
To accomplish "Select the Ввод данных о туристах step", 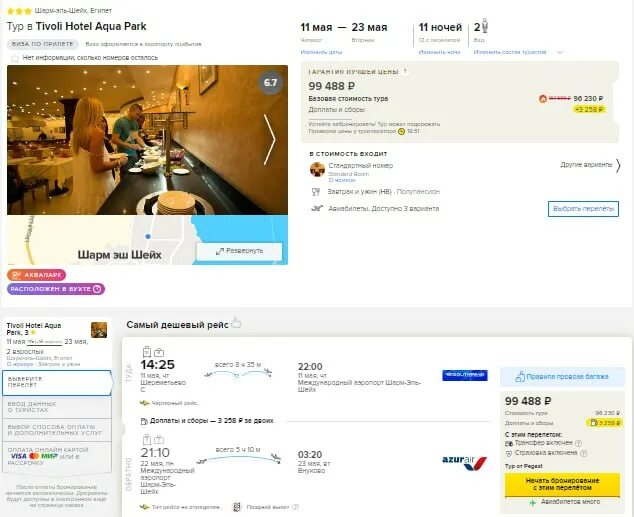I will pyautogui.click(x=57, y=407).
